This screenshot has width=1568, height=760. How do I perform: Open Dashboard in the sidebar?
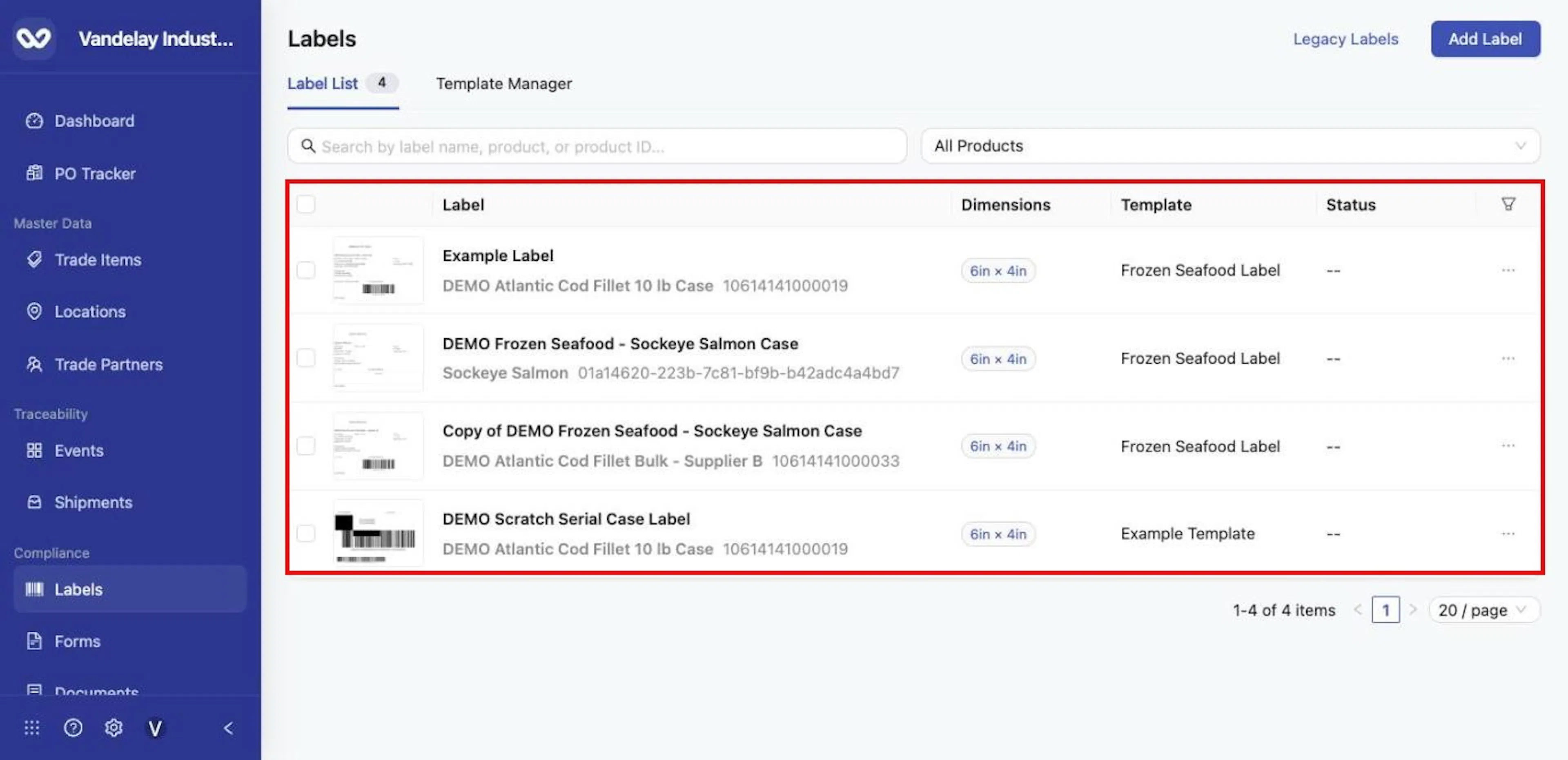pos(130,121)
